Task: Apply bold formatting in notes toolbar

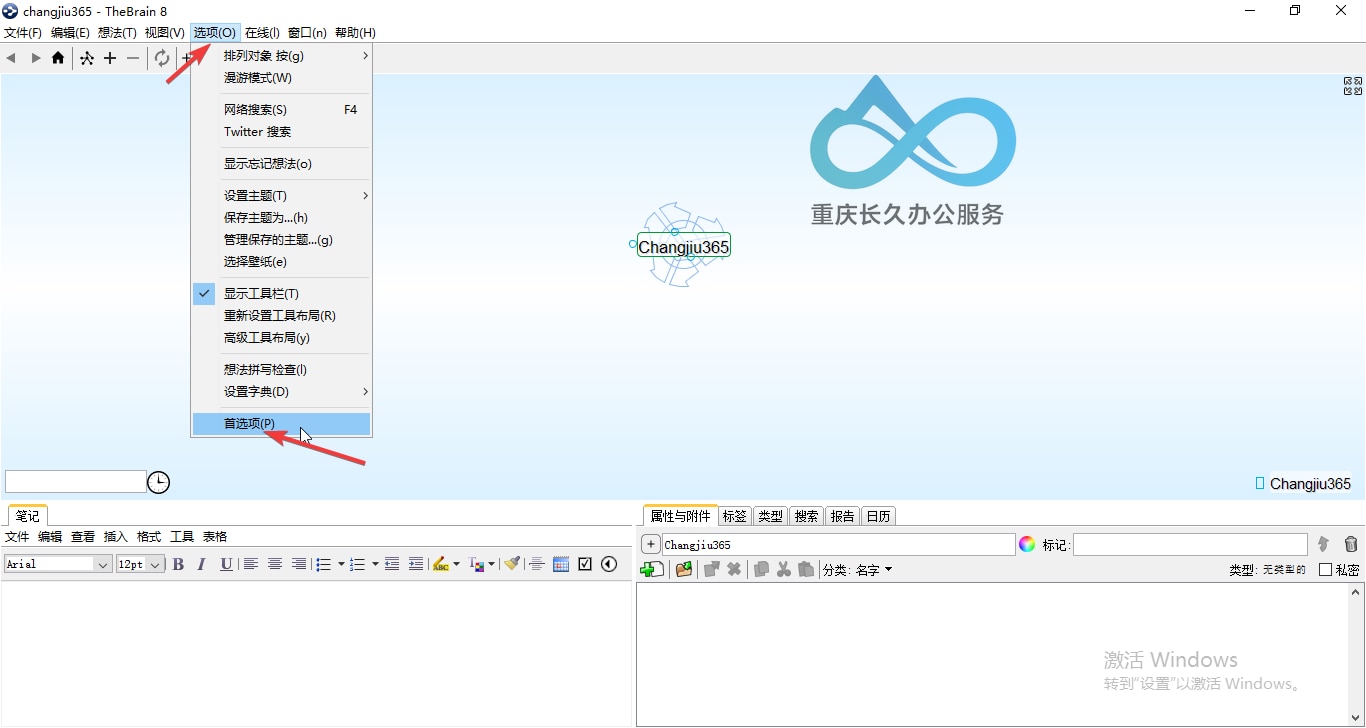Action: point(178,564)
